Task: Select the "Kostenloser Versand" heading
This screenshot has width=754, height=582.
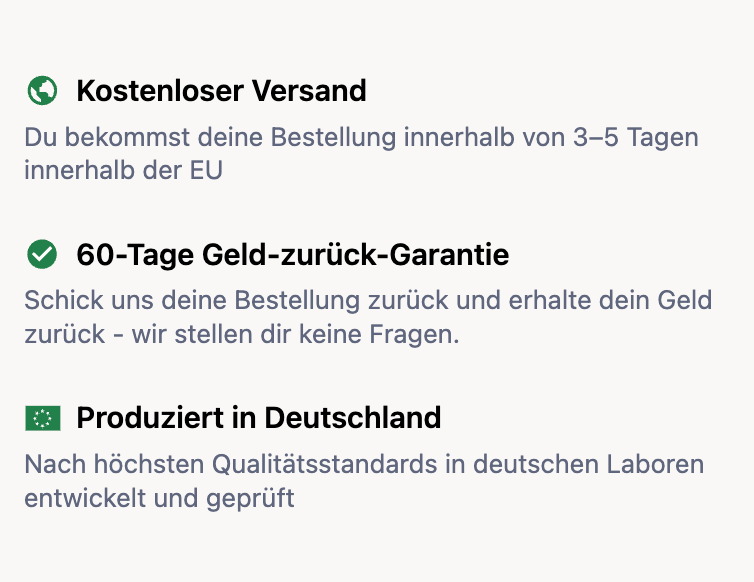Action: coord(221,91)
